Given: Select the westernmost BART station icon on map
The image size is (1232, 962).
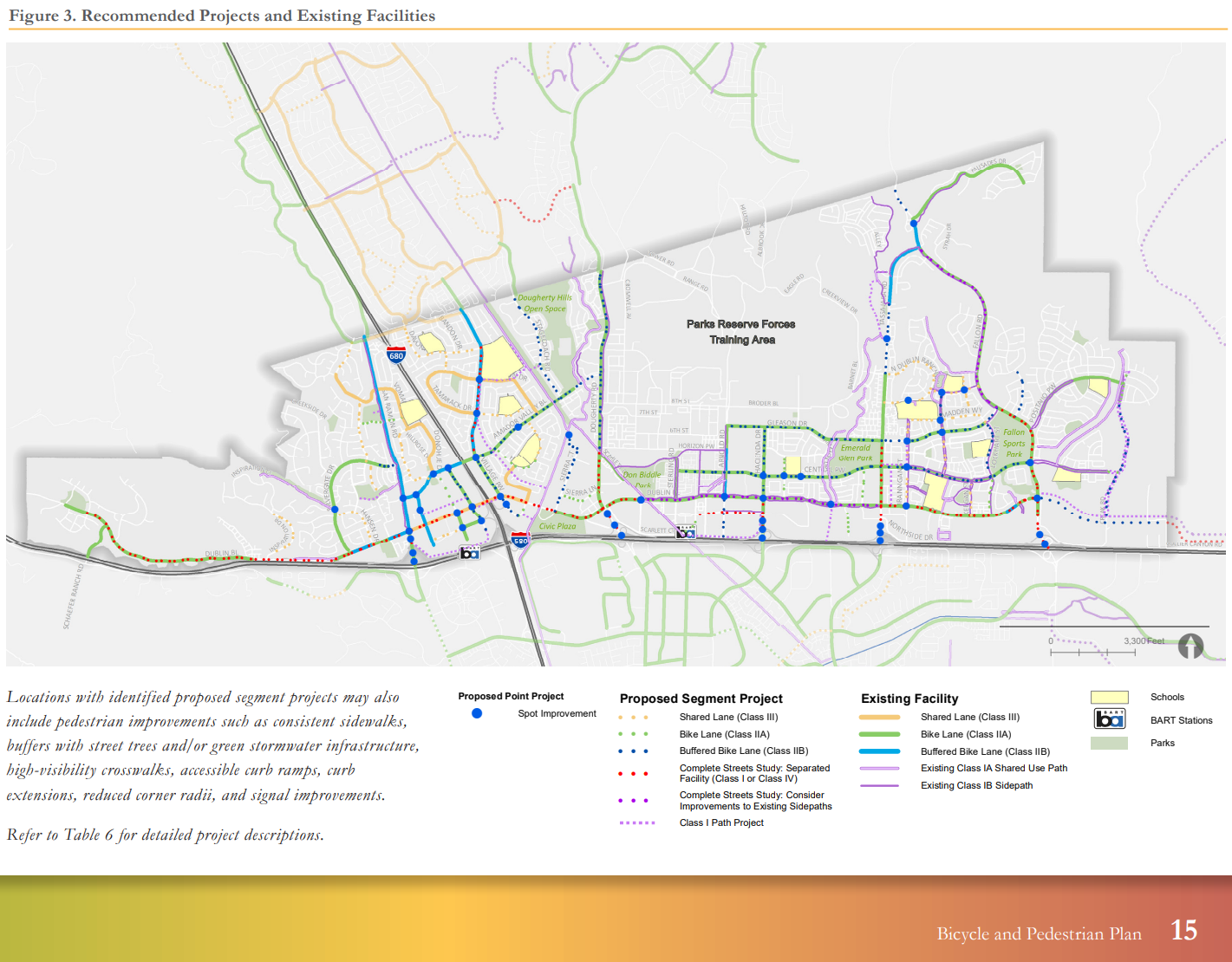Looking at the screenshot, I should point(469,552).
